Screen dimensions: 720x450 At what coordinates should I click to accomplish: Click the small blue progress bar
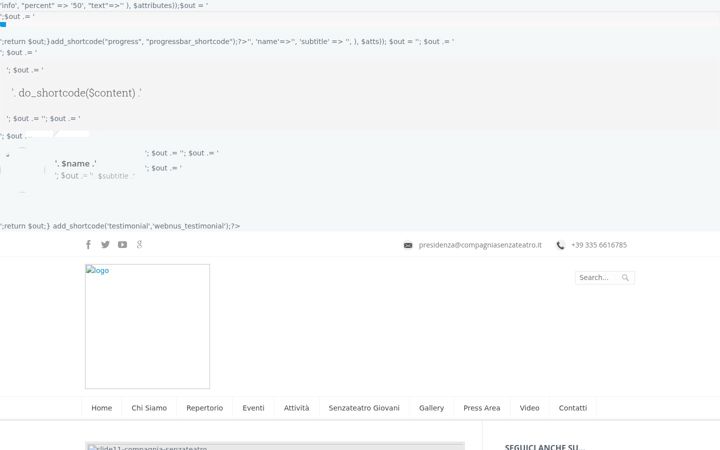point(3,24)
